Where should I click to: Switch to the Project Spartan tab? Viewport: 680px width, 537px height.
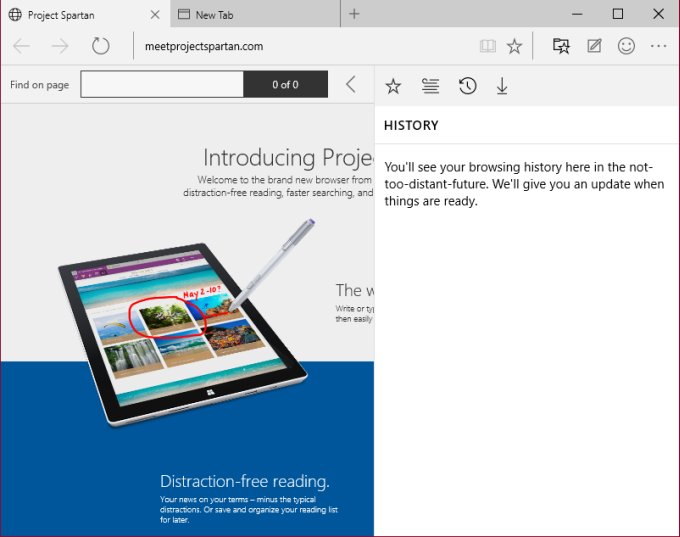pyautogui.click(x=85, y=14)
